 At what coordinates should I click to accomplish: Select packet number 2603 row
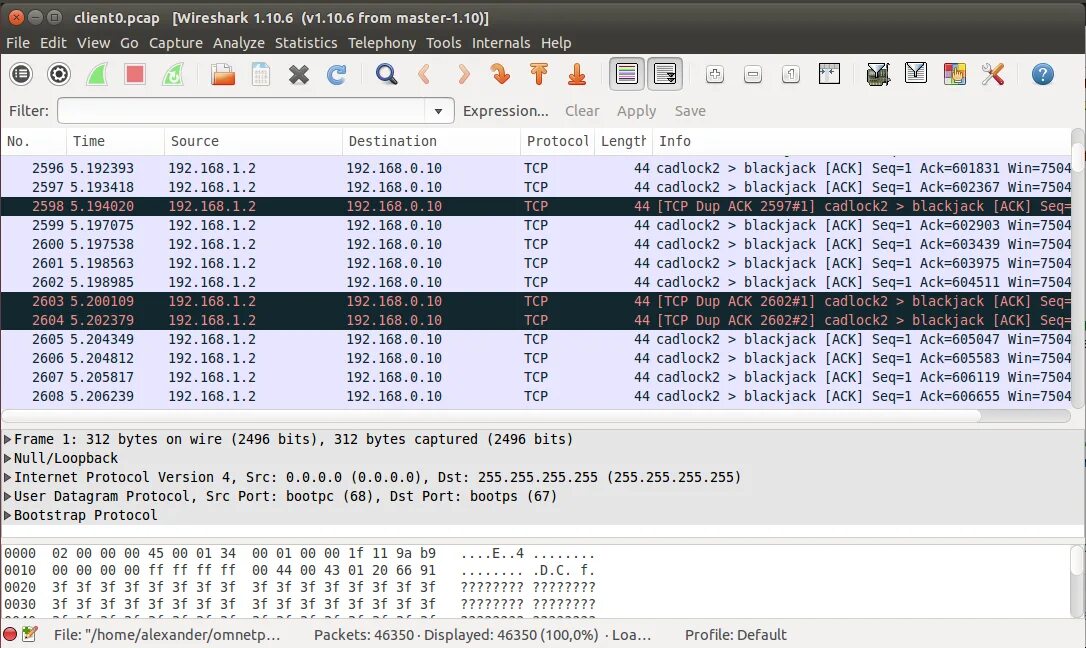click(x=536, y=301)
